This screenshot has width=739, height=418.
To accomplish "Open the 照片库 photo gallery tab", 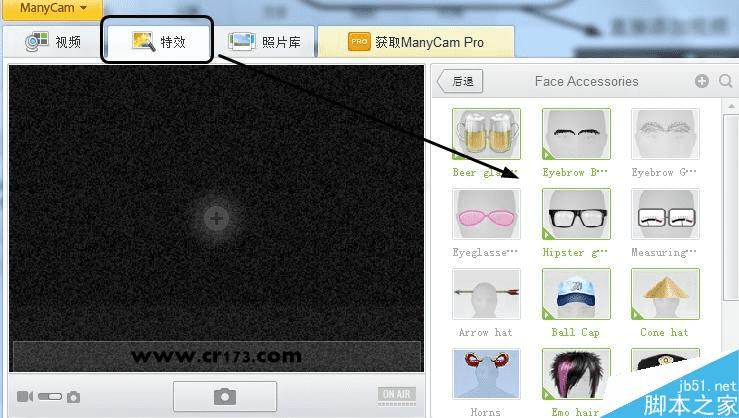I will 264,42.
